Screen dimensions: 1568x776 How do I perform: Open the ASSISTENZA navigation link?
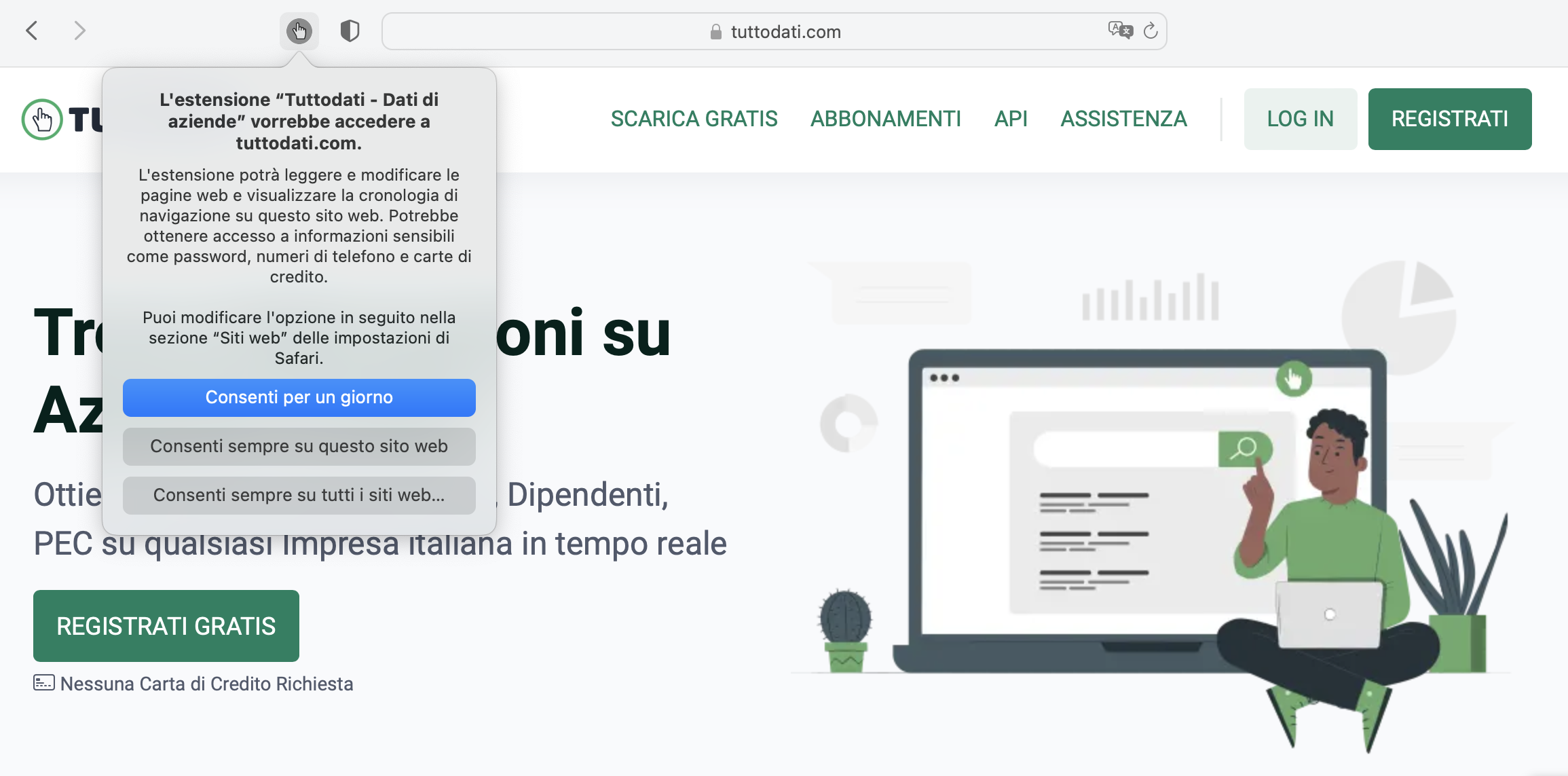click(x=1123, y=119)
